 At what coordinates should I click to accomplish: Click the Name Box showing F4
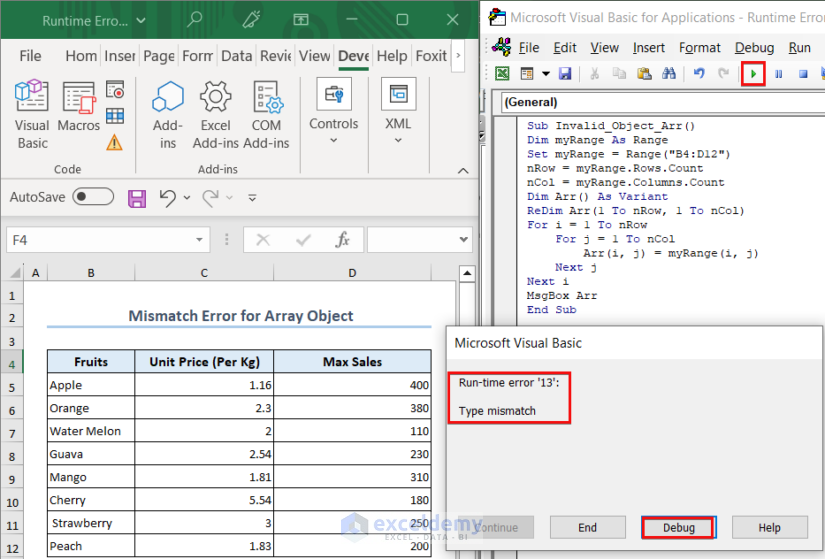[108, 240]
